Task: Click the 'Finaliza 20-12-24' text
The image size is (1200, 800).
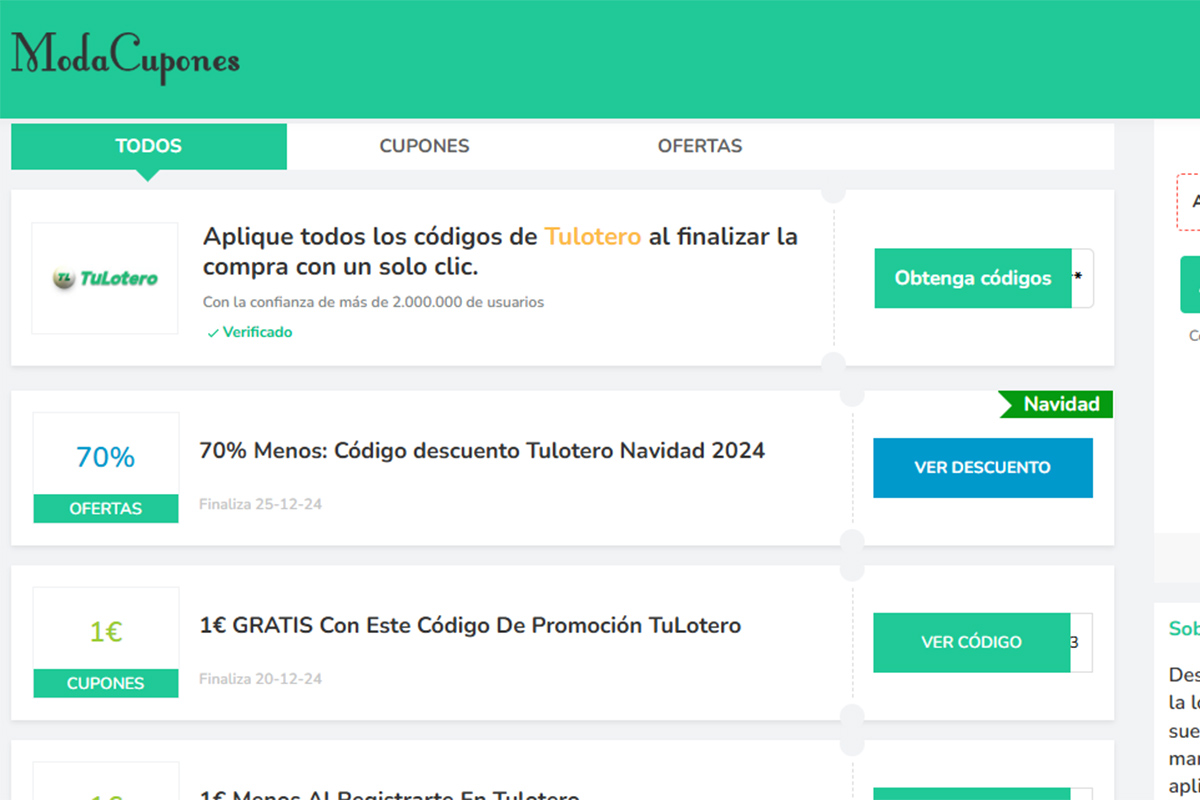Action: [x=260, y=679]
